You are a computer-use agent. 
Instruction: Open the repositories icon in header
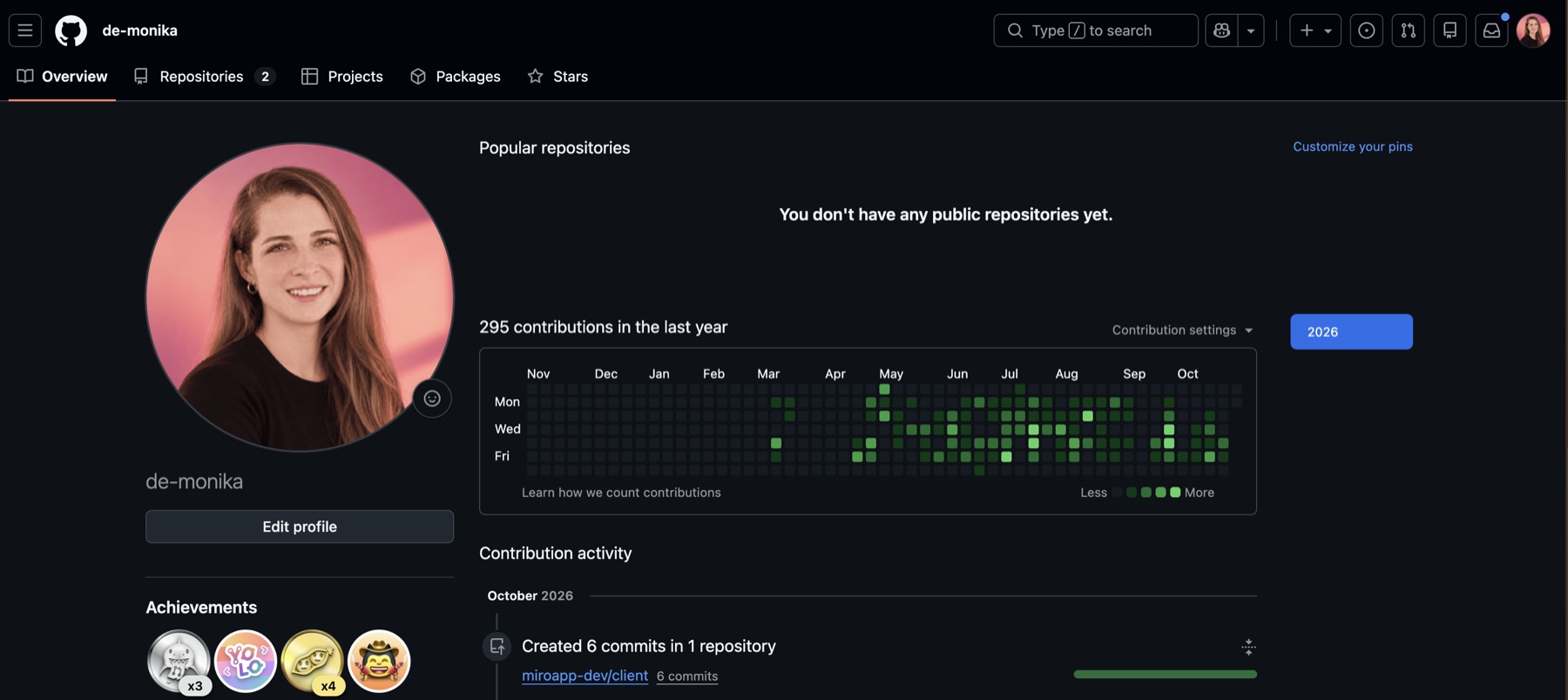pos(1450,31)
